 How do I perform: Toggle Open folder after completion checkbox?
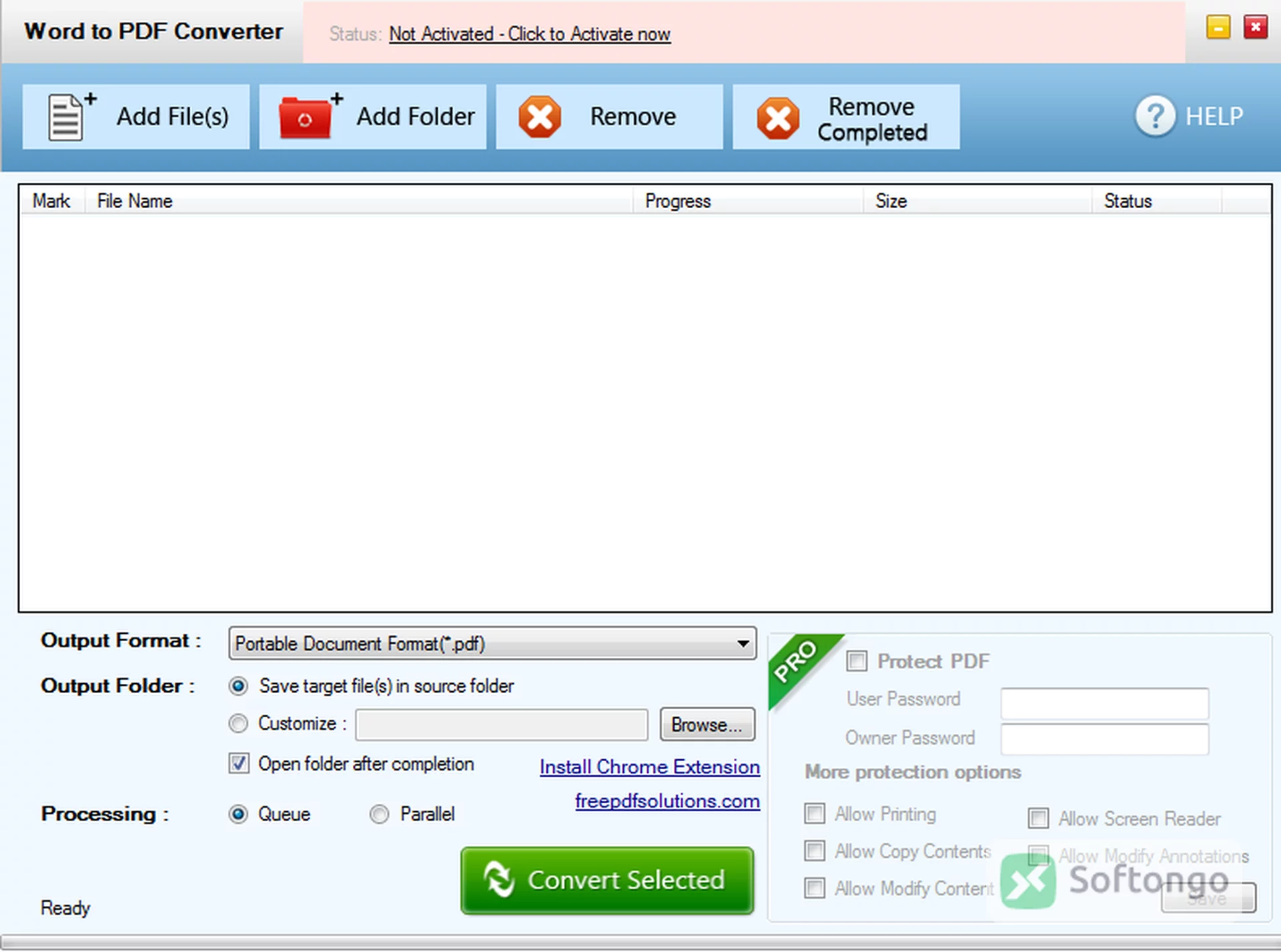click(x=239, y=763)
